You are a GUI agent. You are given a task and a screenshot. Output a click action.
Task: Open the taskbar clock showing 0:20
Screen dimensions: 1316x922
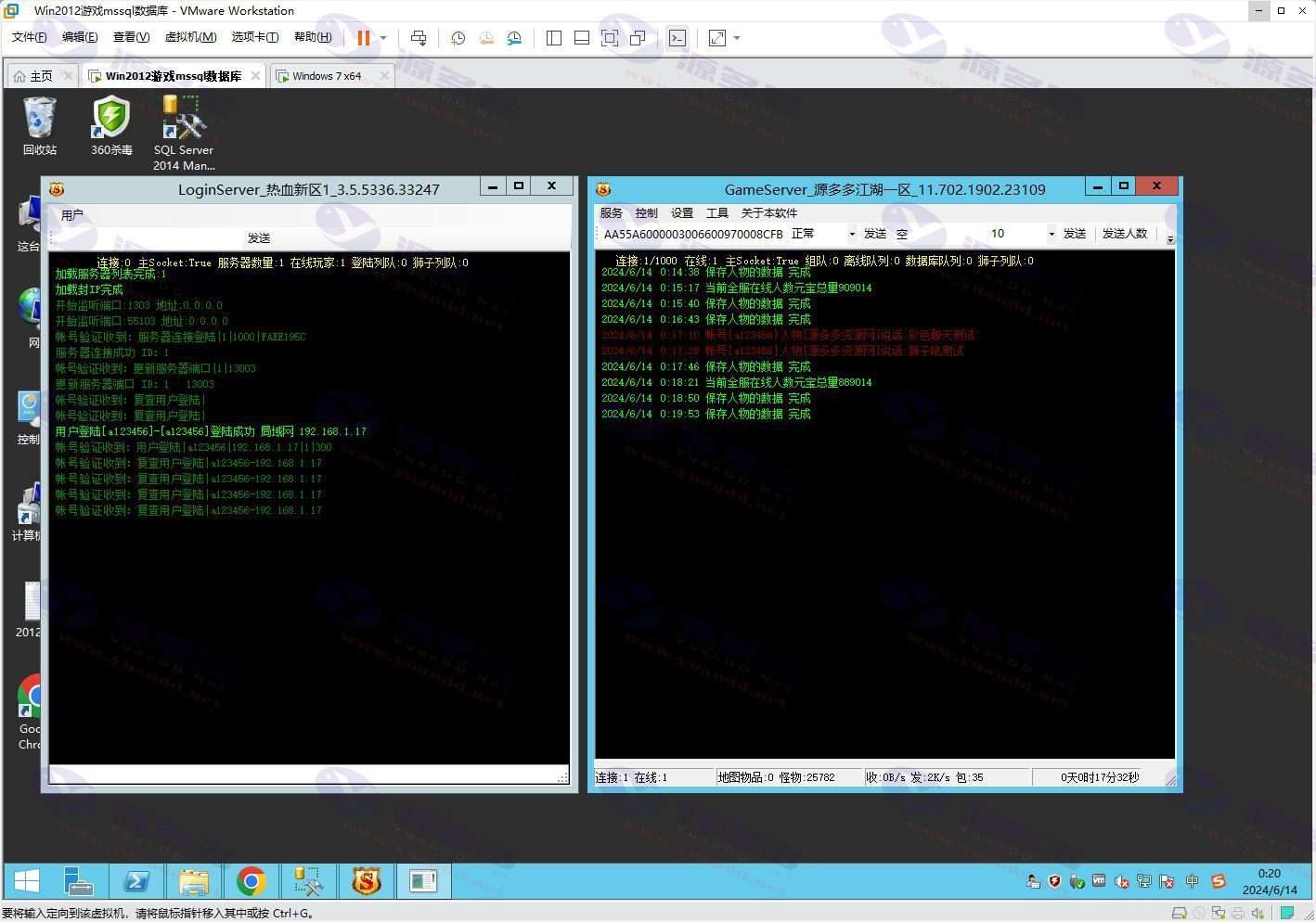click(1270, 881)
